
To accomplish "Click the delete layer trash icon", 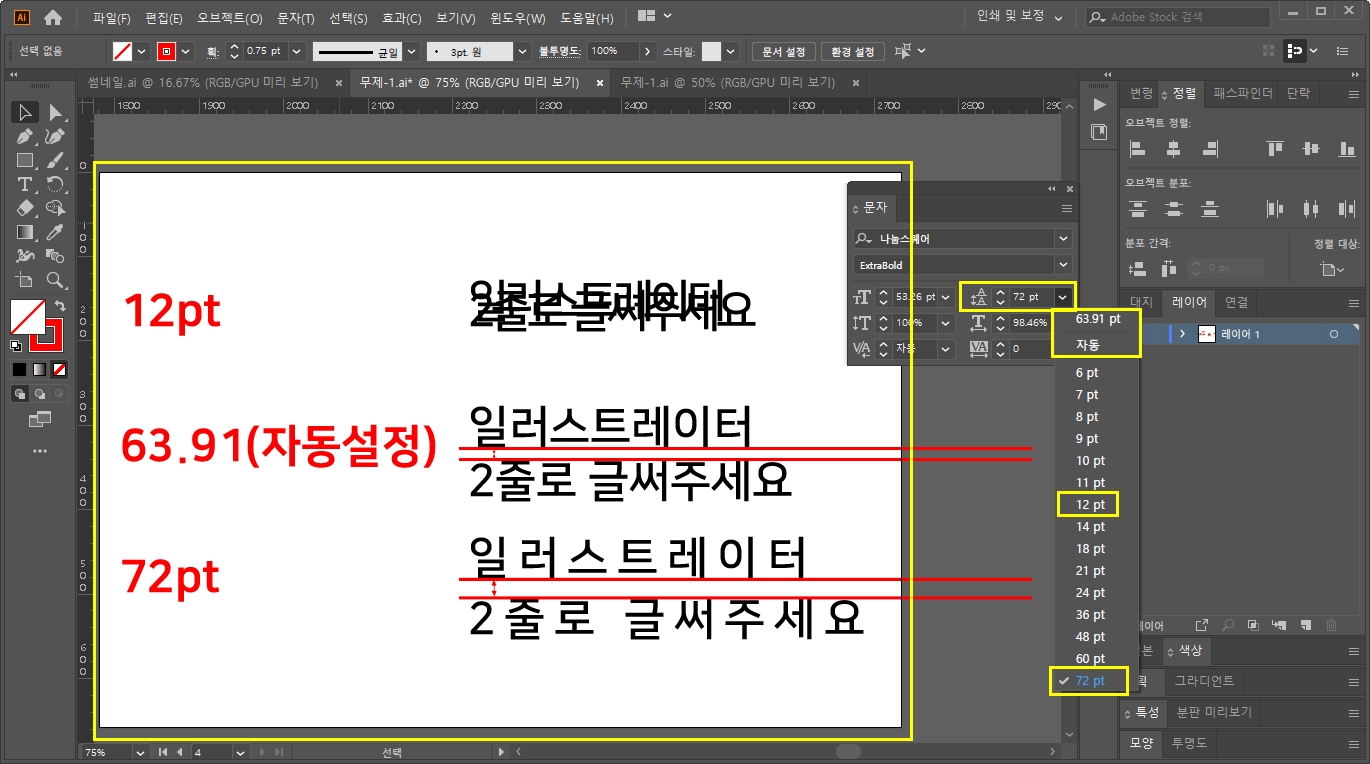I will pyautogui.click(x=1331, y=625).
